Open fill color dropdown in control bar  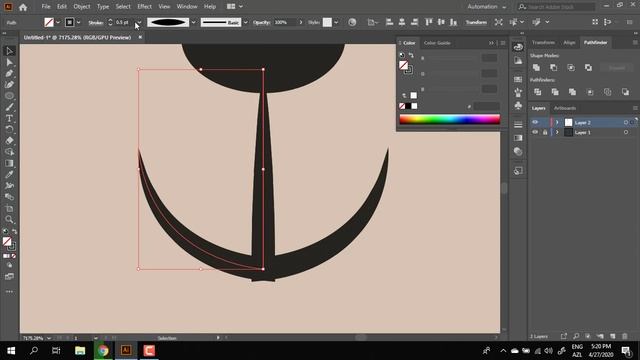(58, 22)
